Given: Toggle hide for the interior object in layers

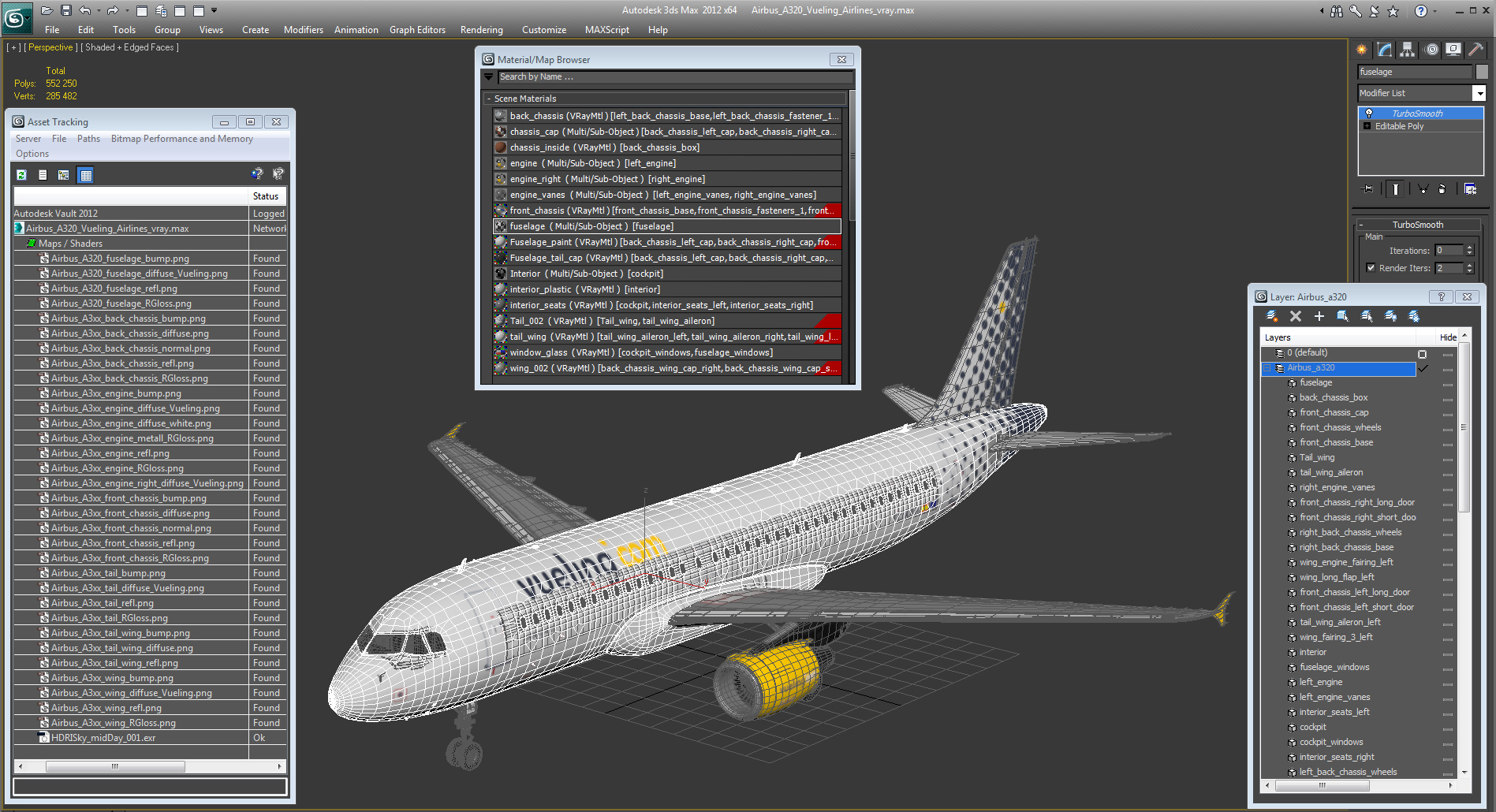Looking at the screenshot, I should pos(1448,654).
